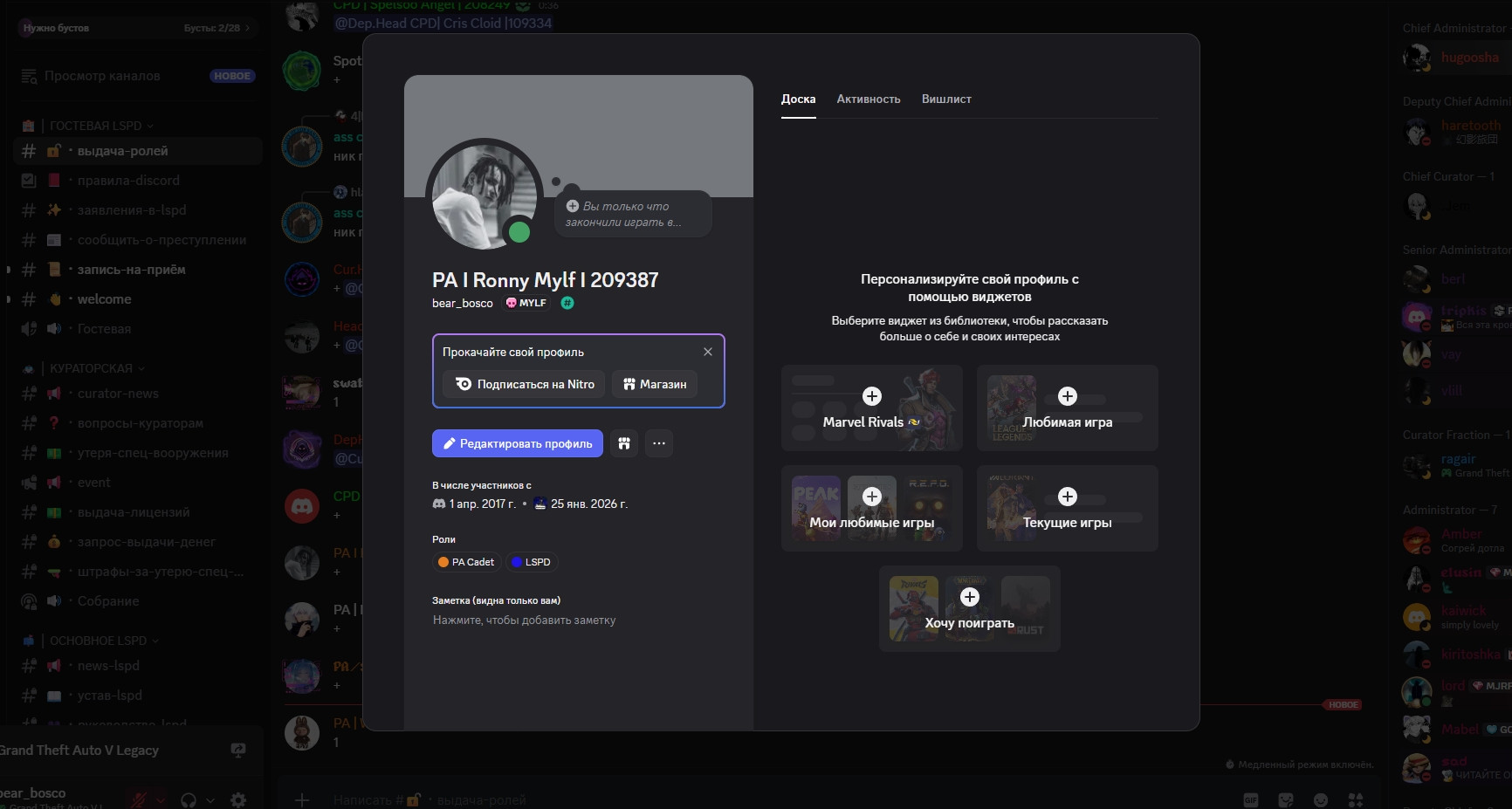Click the custom status bubble

[x=633, y=214]
